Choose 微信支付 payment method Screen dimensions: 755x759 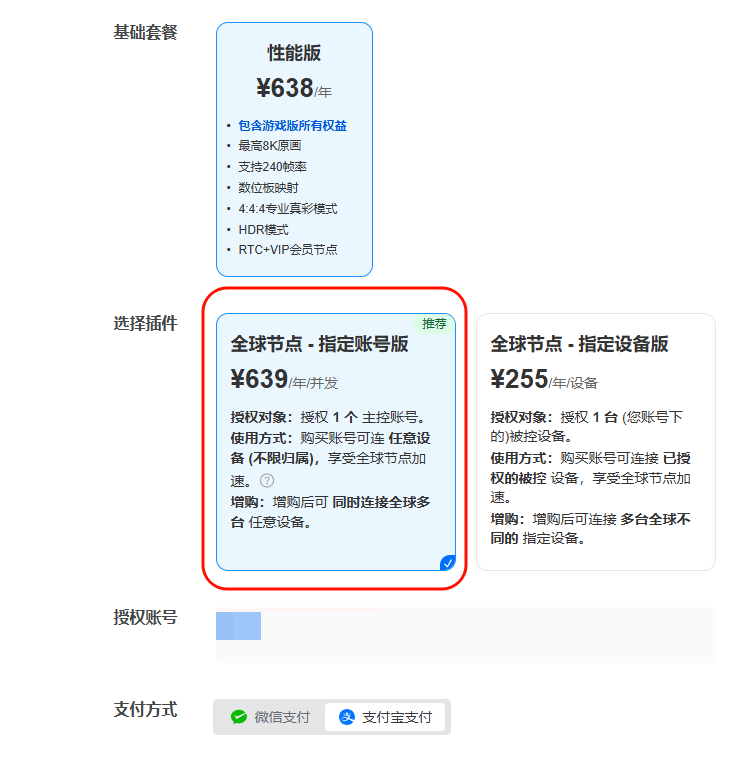point(270,717)
